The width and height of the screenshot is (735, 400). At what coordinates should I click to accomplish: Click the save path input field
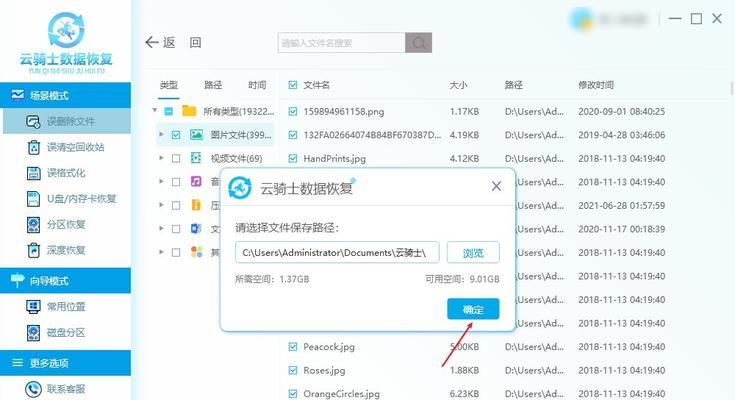point(337,253)
